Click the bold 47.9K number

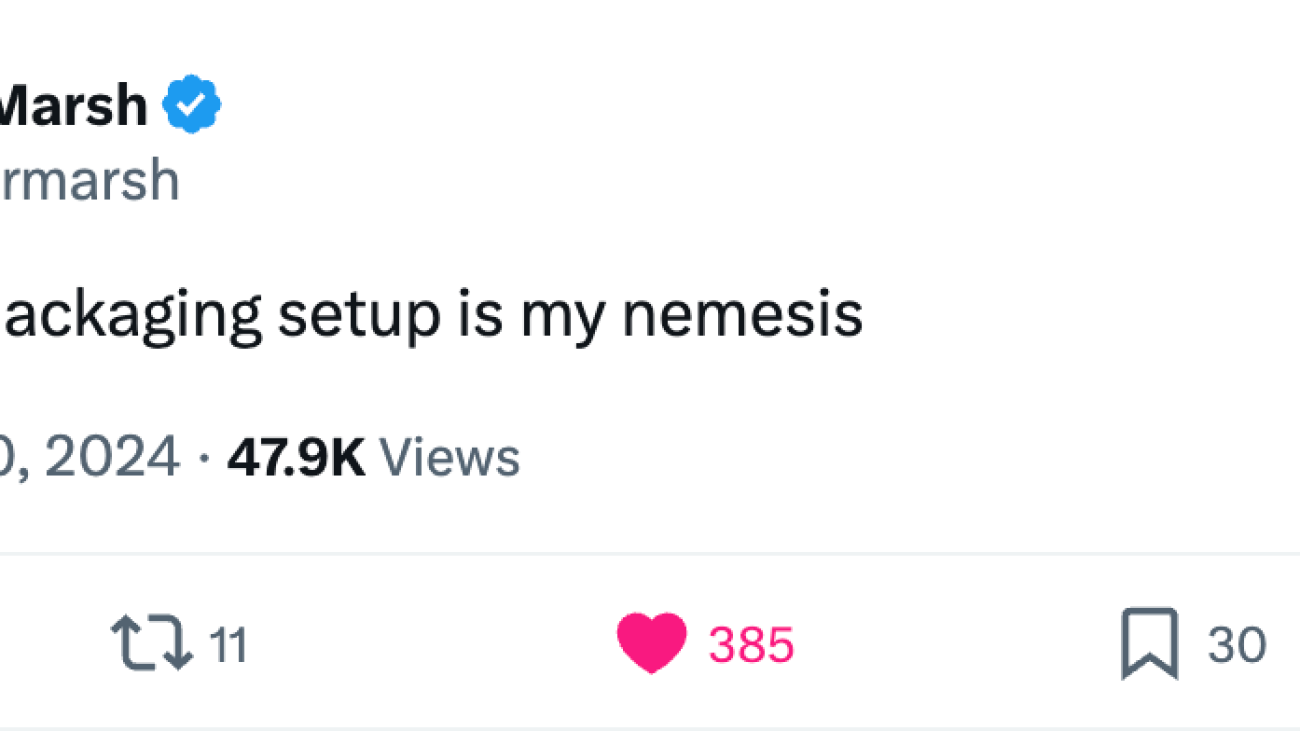296,457
